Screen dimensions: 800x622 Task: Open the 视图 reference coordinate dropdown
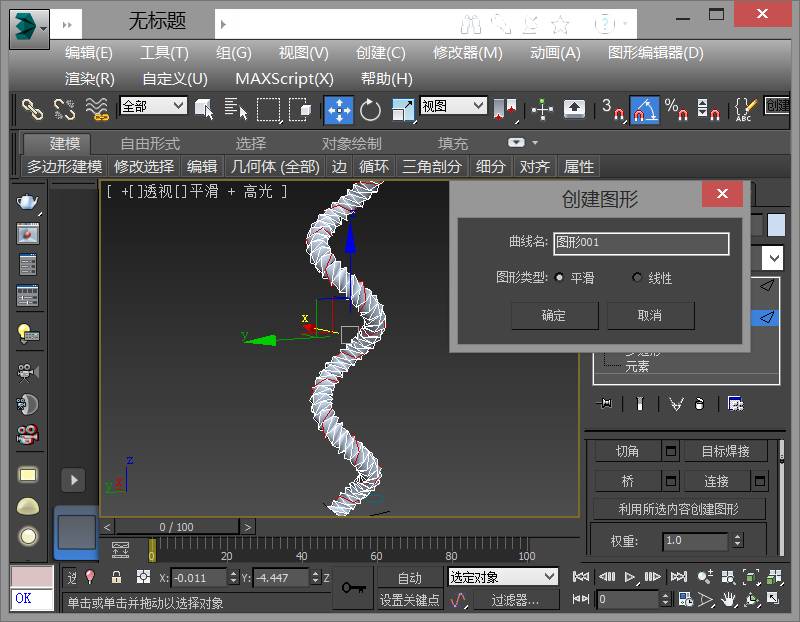tap(453, 106)
